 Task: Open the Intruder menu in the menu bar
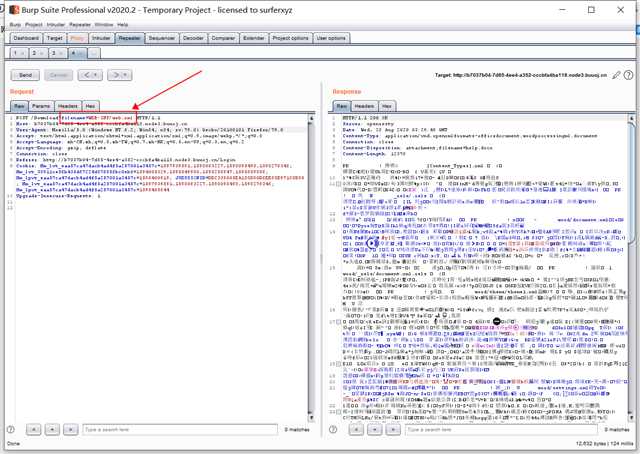point(56,24)
